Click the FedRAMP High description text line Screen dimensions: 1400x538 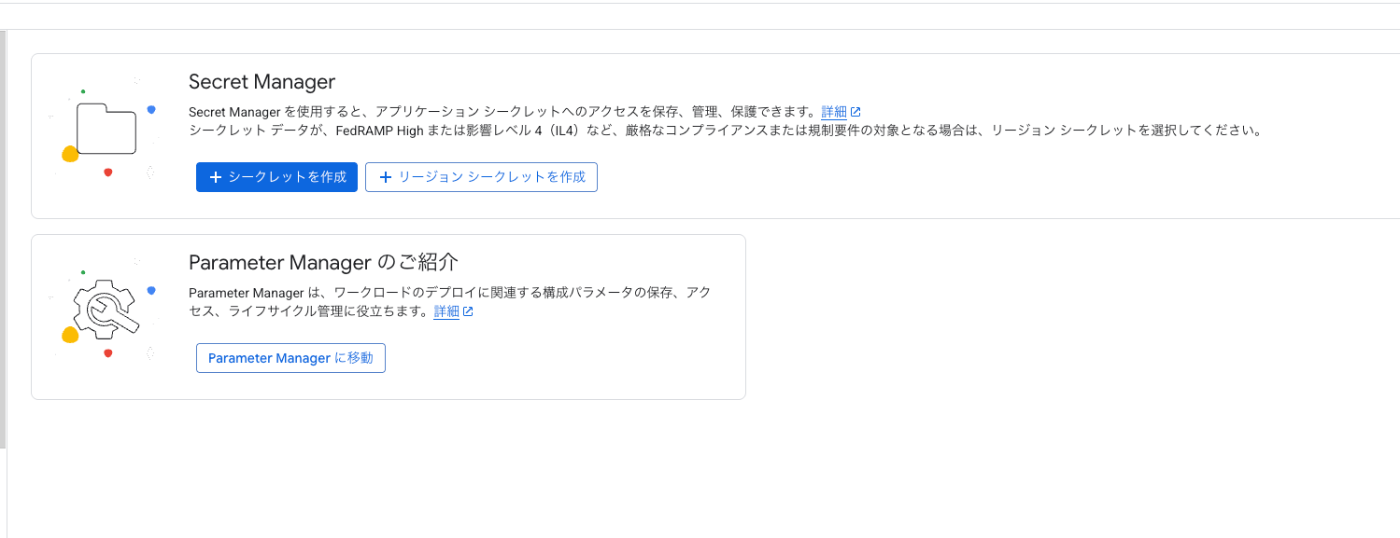coord(726,131)
